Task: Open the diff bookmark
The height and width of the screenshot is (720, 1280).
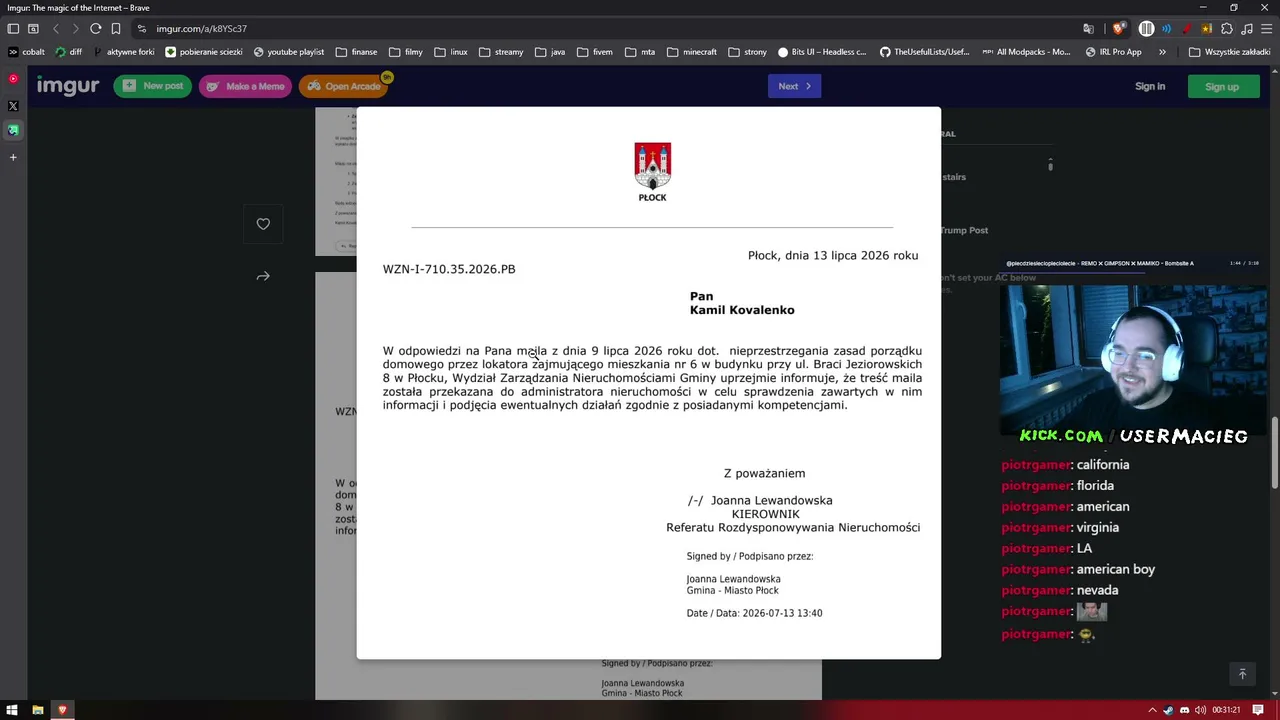Action: point(69,52)
